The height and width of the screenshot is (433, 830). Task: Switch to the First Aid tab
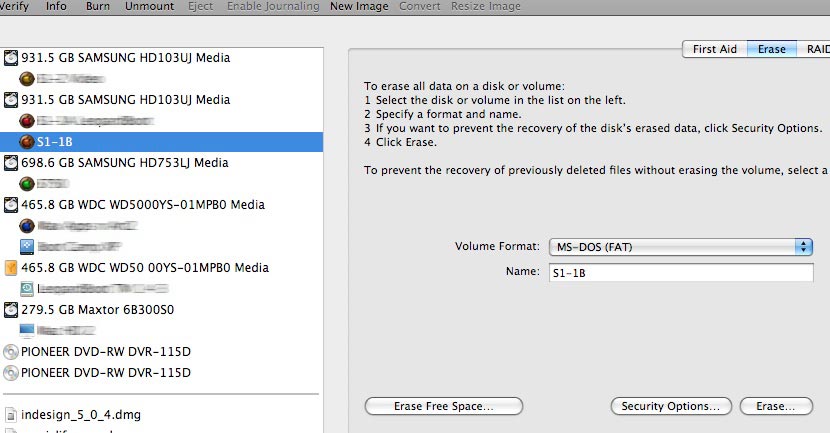pyautogui.click(x=715, y=49)
